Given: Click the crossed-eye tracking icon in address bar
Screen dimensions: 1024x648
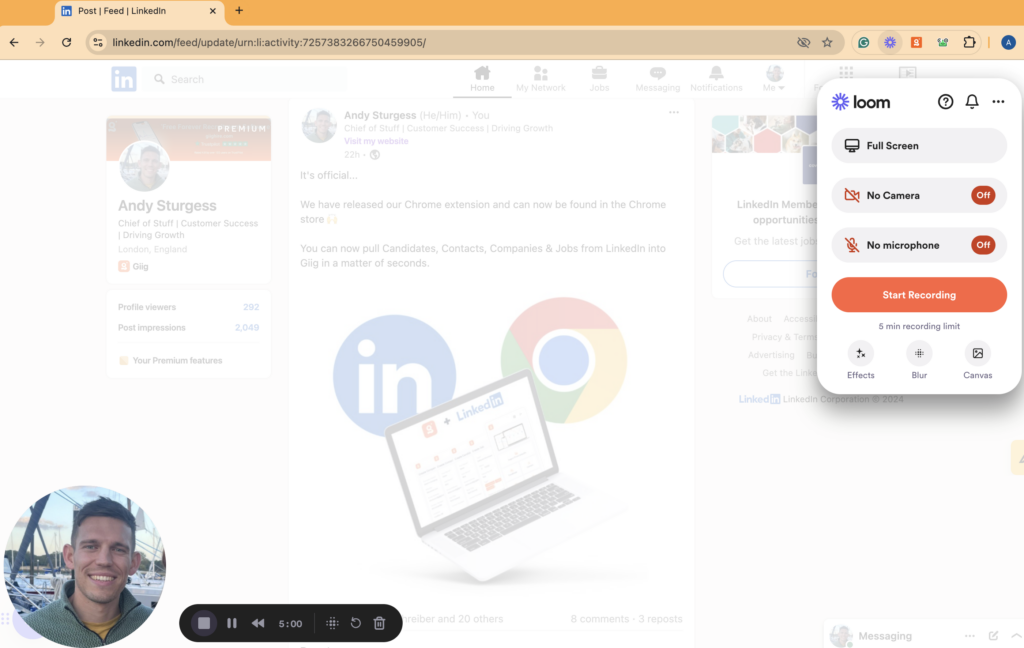Looking at the screenshot, I should [803, 42].
